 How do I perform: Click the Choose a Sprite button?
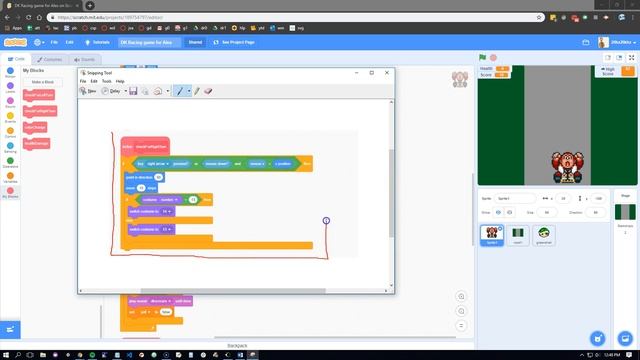click(x=598, y=338)
